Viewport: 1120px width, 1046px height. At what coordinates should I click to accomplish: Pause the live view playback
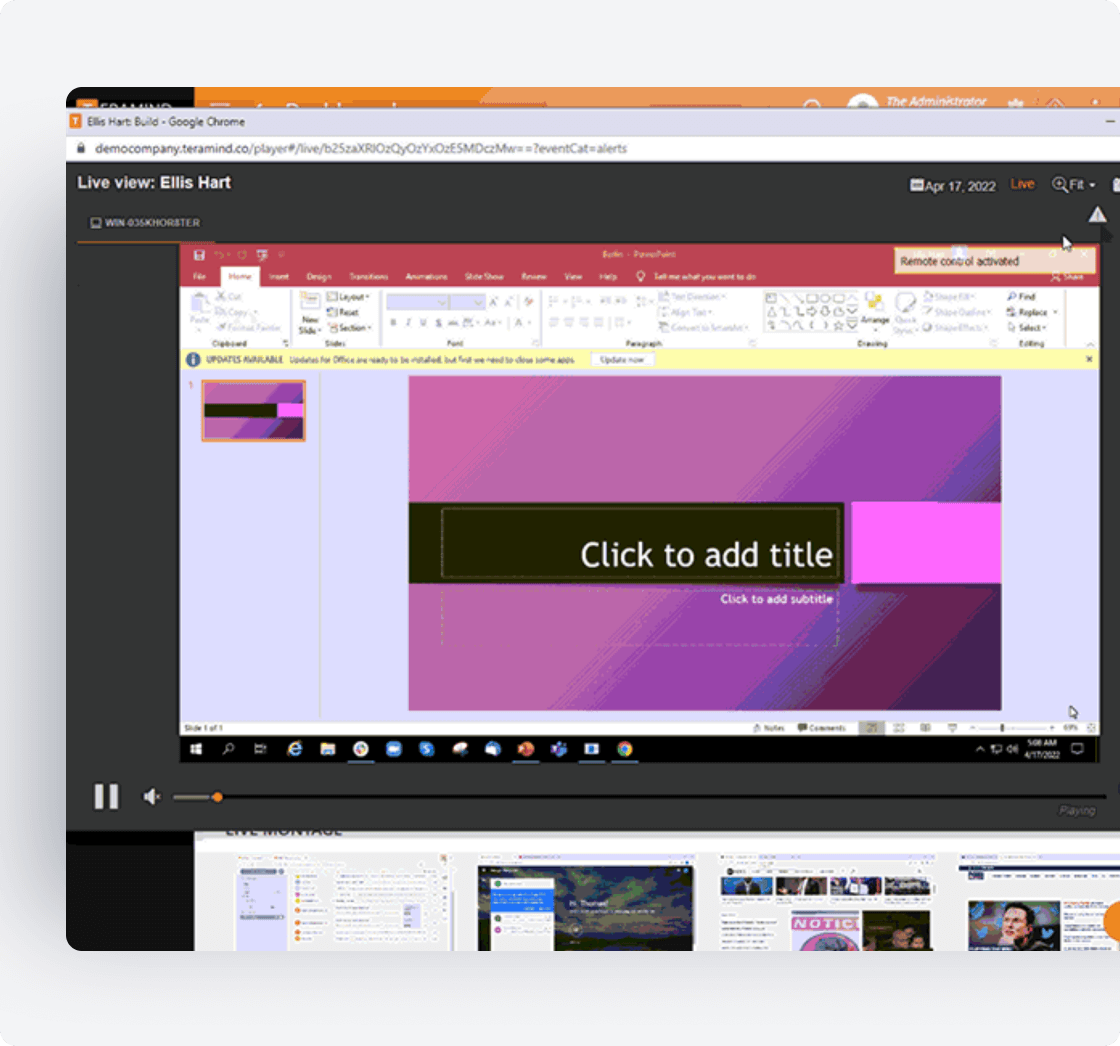[x=106, y=796]
